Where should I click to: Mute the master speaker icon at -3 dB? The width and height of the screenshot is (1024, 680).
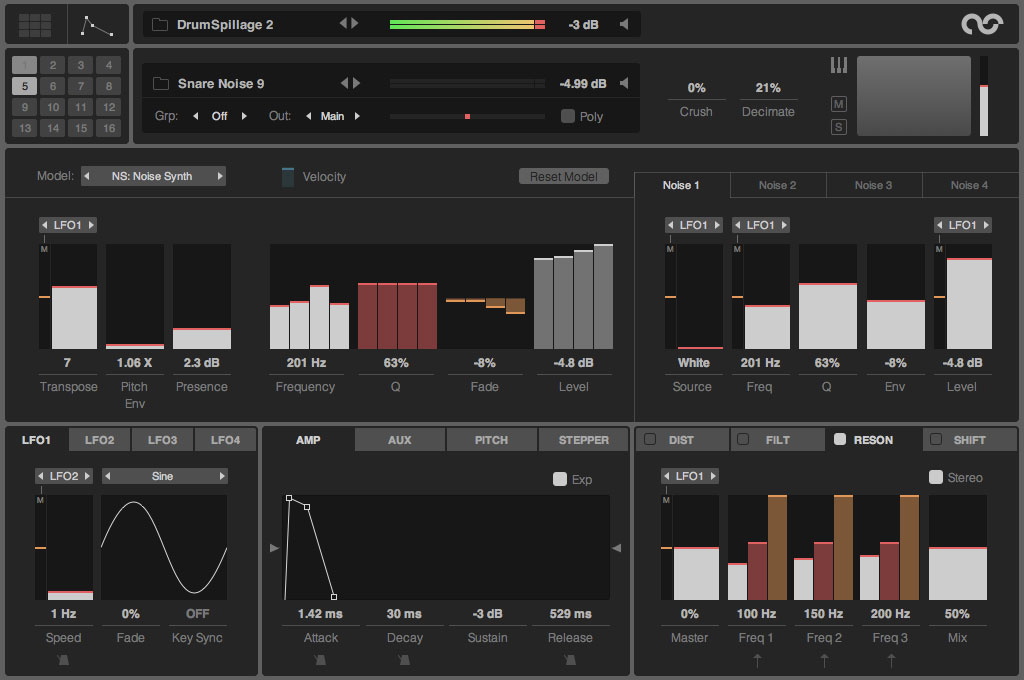click(x=624, y=24)
